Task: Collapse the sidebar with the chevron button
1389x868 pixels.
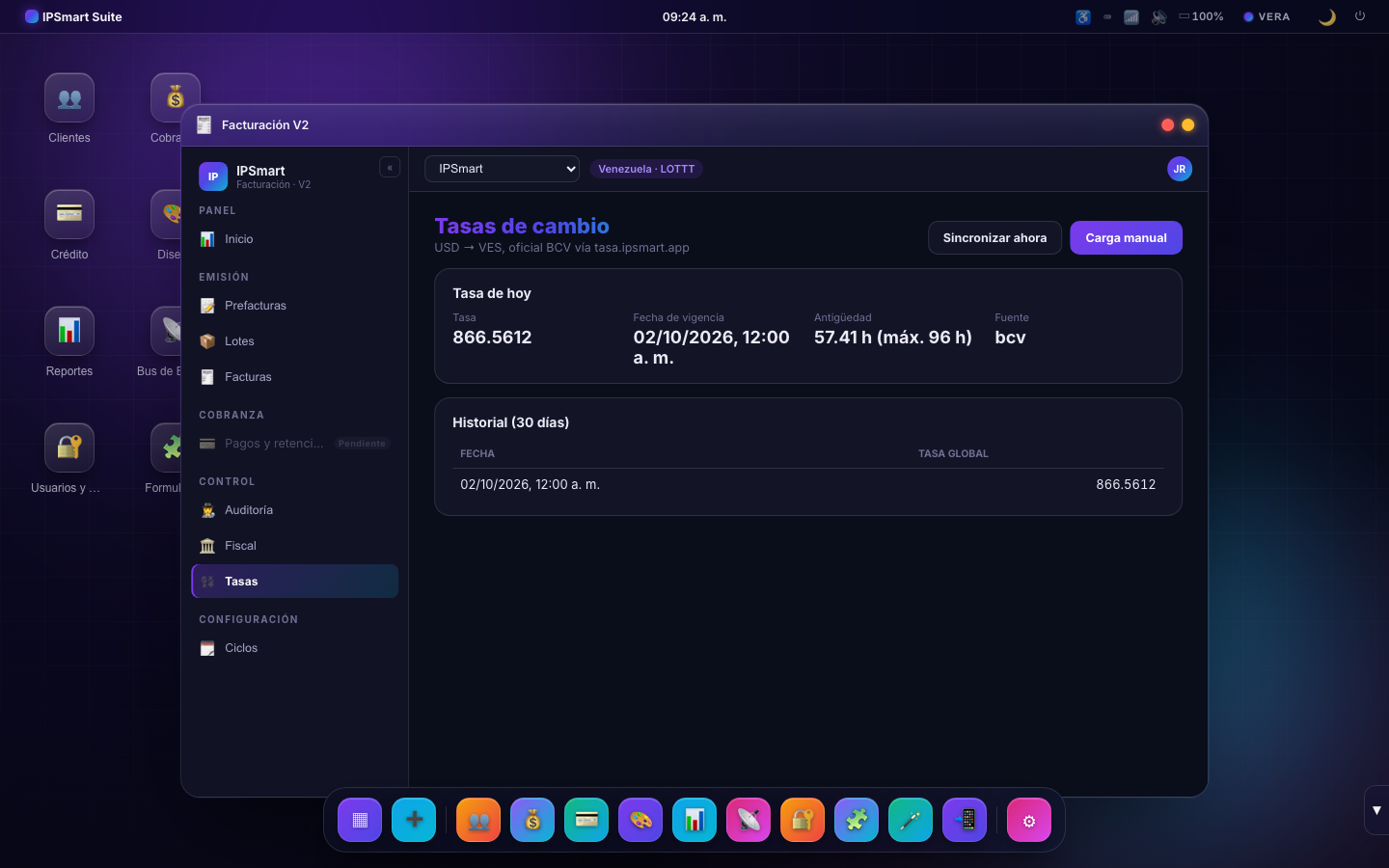Action: point(390,168)
